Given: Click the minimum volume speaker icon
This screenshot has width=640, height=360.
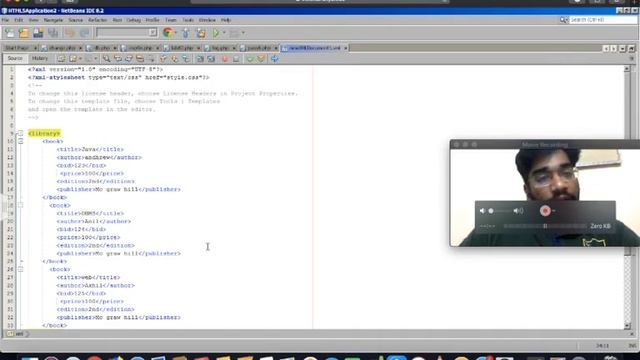Looking at the screenshot, I should pos(482,211).
